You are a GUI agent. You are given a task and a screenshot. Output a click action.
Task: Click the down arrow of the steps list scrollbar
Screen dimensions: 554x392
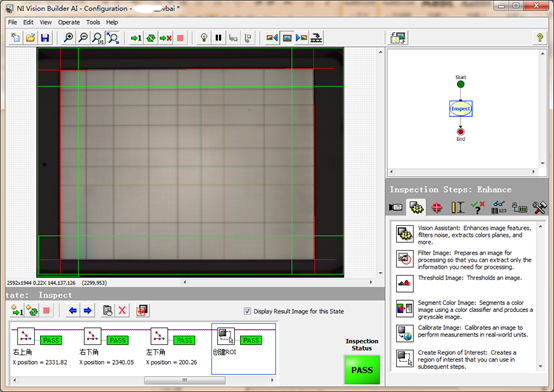click(x=540, y=367)
